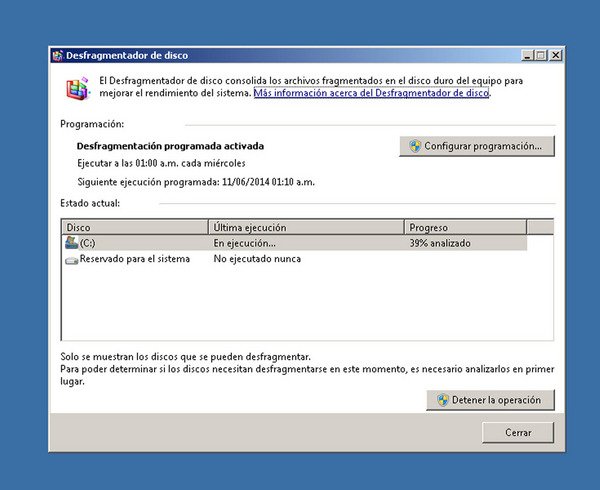Maximize the Desfragmentador de disco window

(x=540, y=55)
